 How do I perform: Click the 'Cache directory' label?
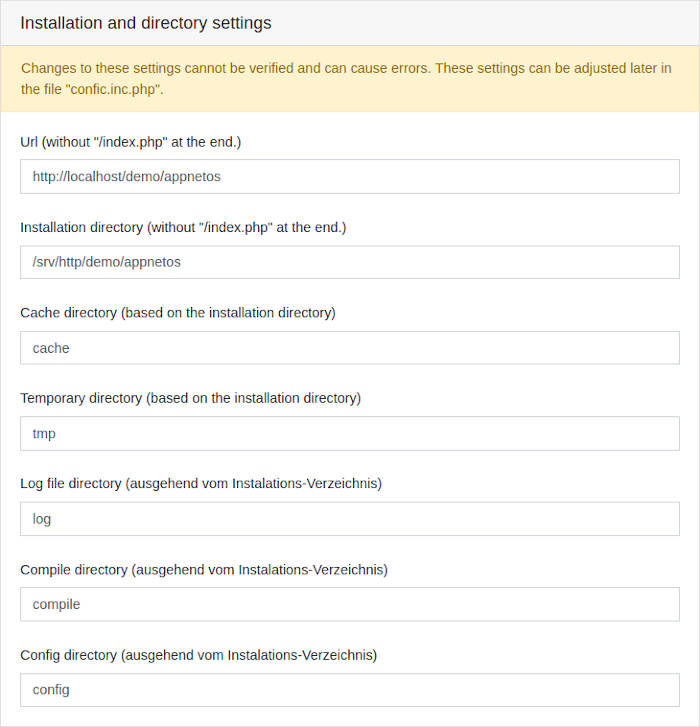[x=69, y=312]
